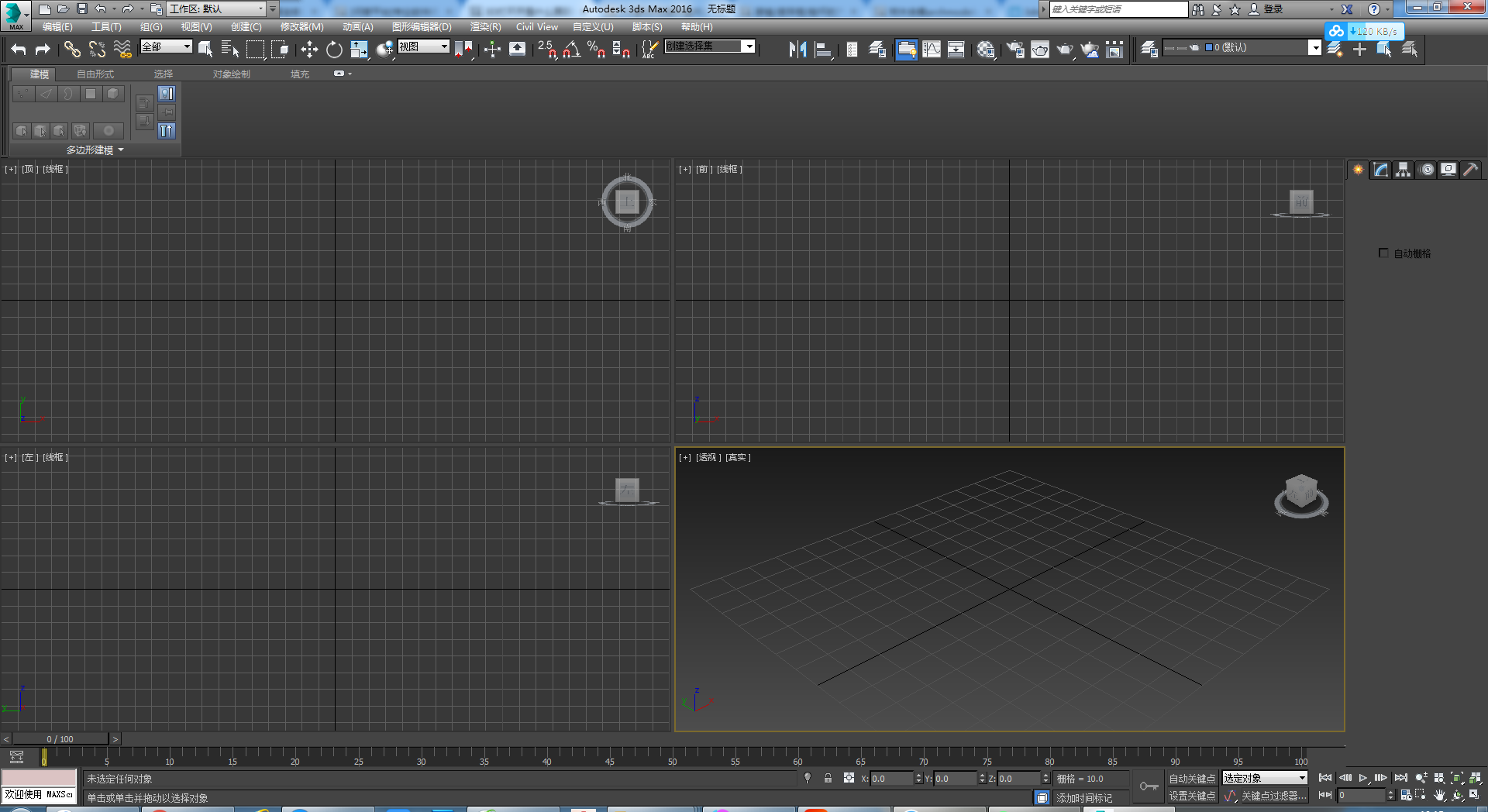
Task: Click the Use Pivot Point Center icon
Action: 463,50
